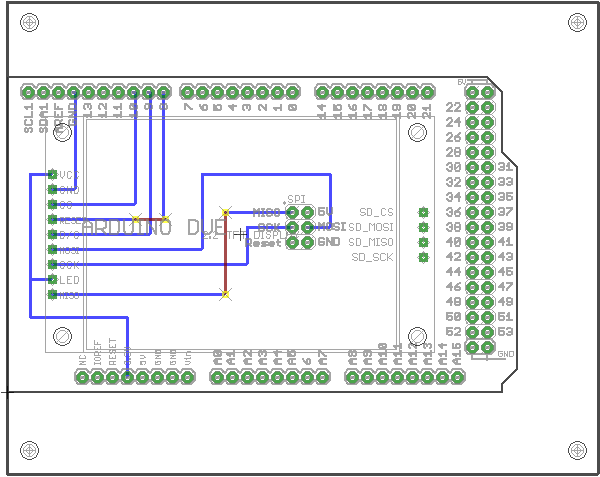Image resolution: width=600 pixels, height=477 pixels.
Task: Click the board's top-left corner mounting hole
Action: coord(29,22)
